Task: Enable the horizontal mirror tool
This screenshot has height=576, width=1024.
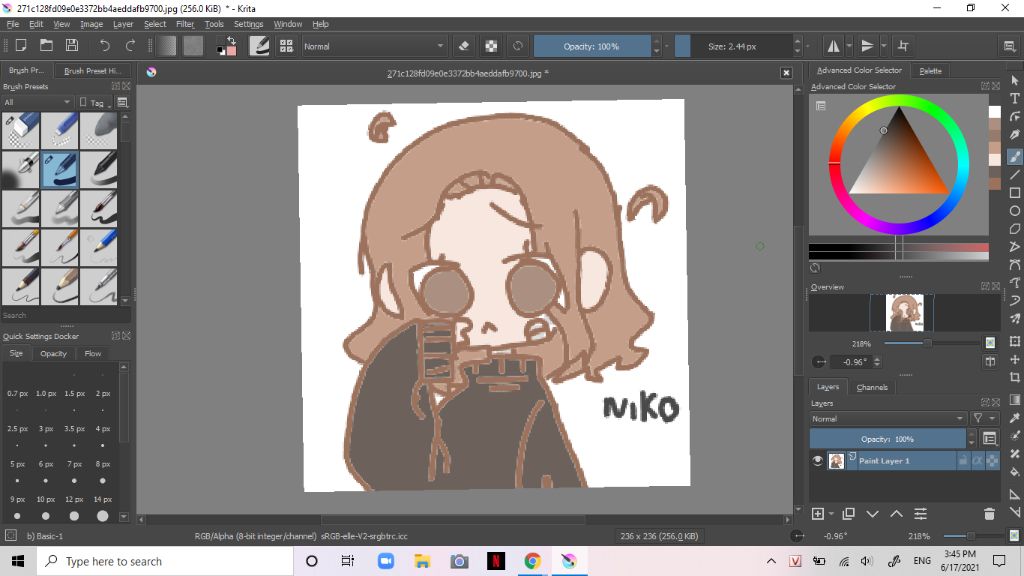Action: tap(833, 46)
